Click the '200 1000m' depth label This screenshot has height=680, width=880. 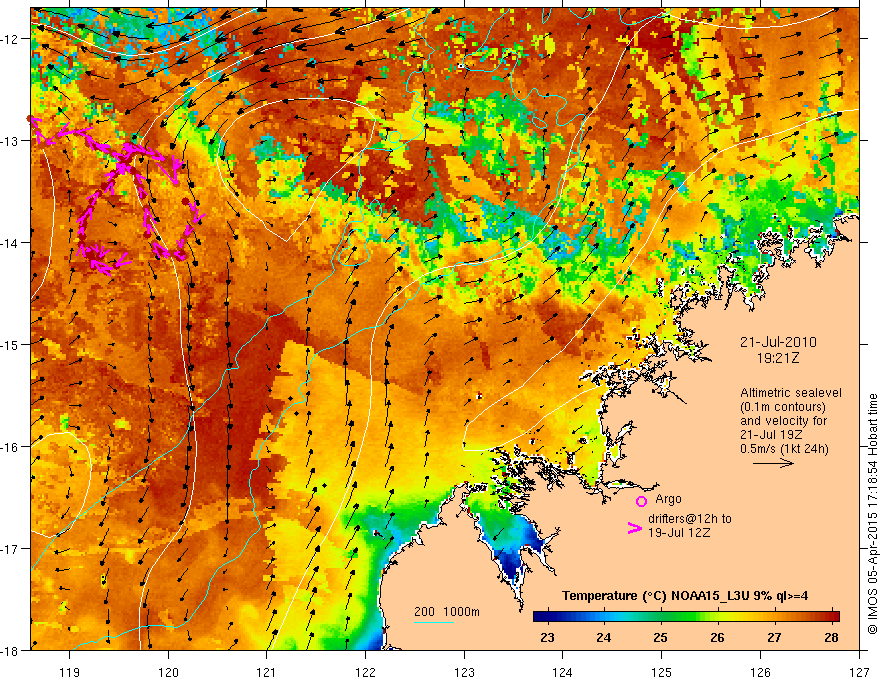(447, 612)
